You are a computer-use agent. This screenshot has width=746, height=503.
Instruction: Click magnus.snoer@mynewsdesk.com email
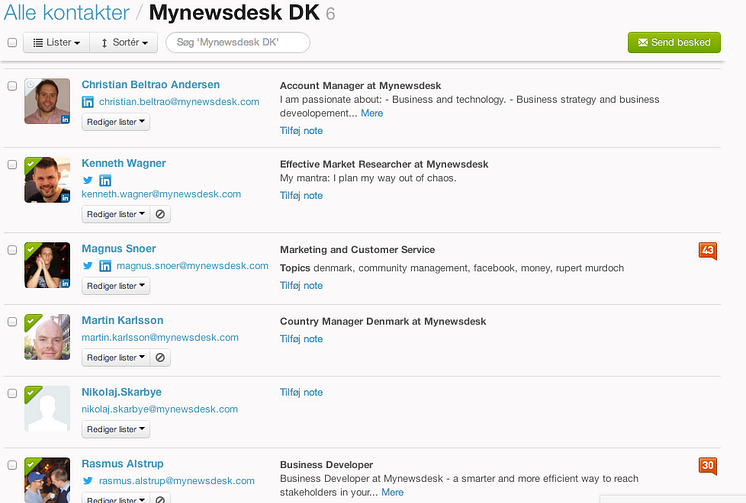(x=192, y=266)
